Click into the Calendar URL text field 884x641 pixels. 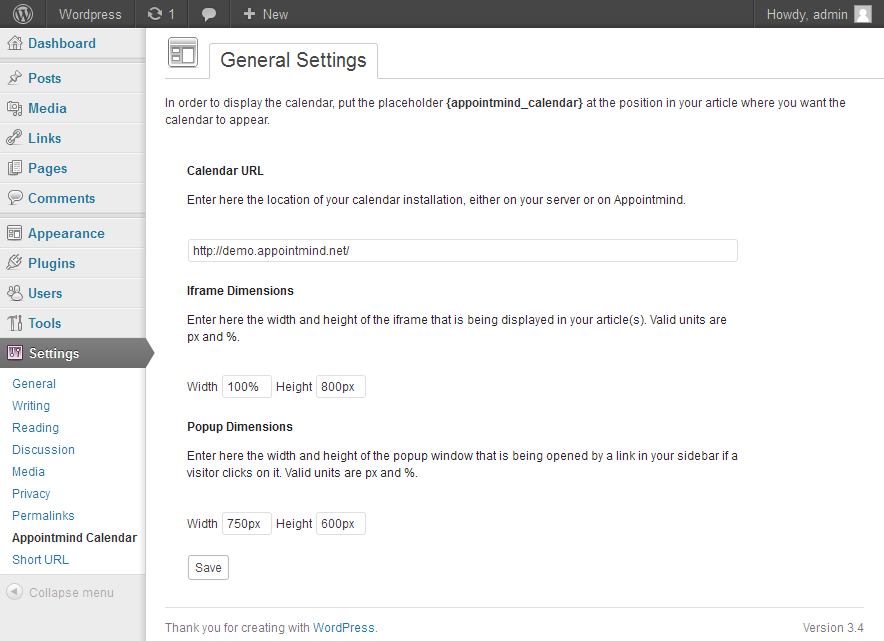[x=462, y=251]
